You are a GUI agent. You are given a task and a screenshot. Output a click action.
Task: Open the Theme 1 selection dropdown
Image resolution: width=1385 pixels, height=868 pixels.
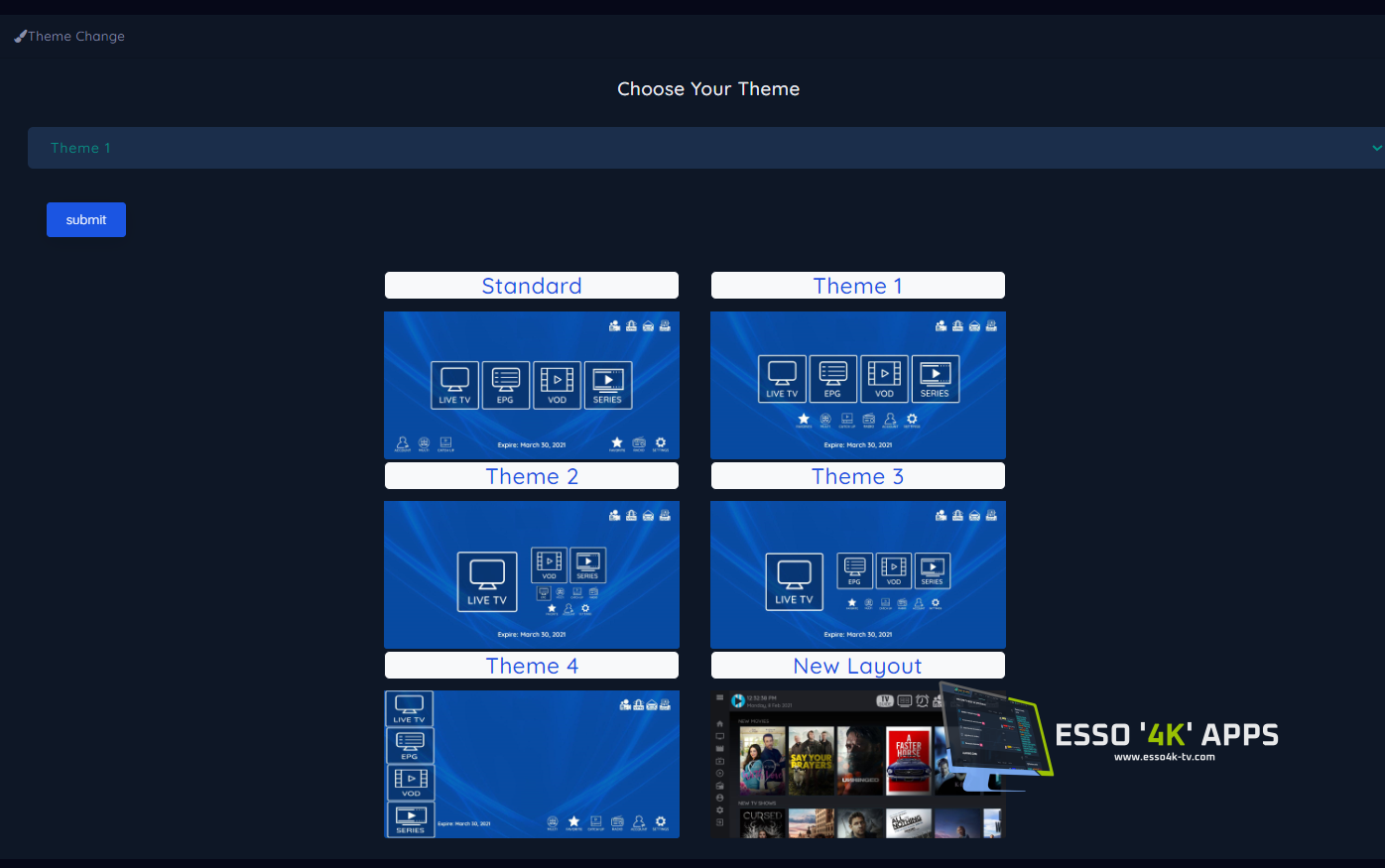coord(694,148)
